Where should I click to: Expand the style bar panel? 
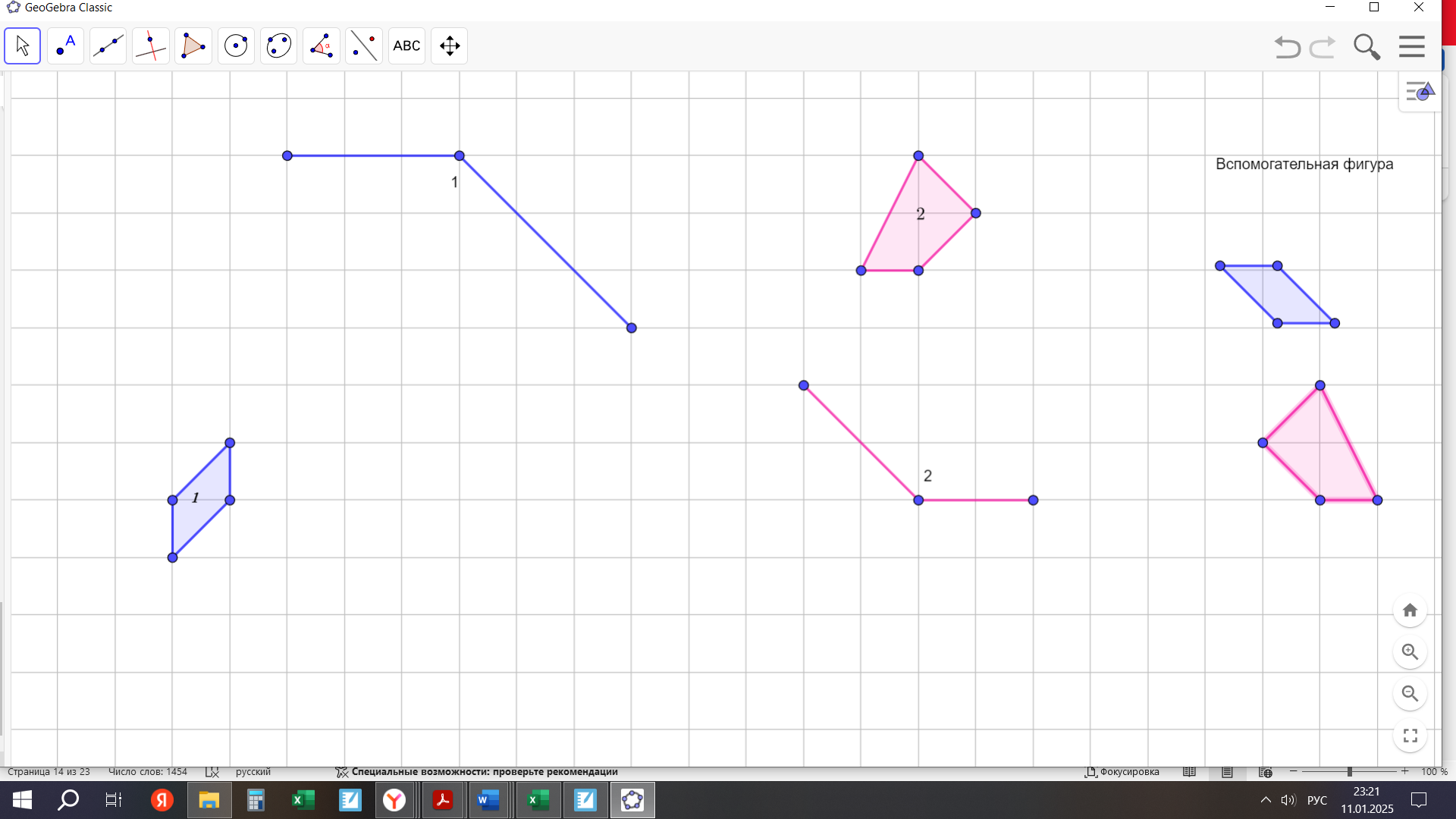1420,93
